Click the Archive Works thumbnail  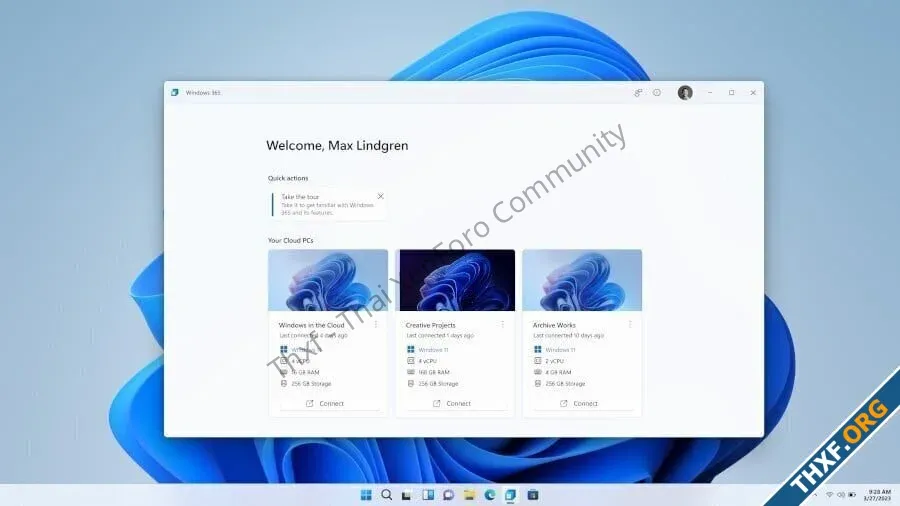[x=582, y=280]
